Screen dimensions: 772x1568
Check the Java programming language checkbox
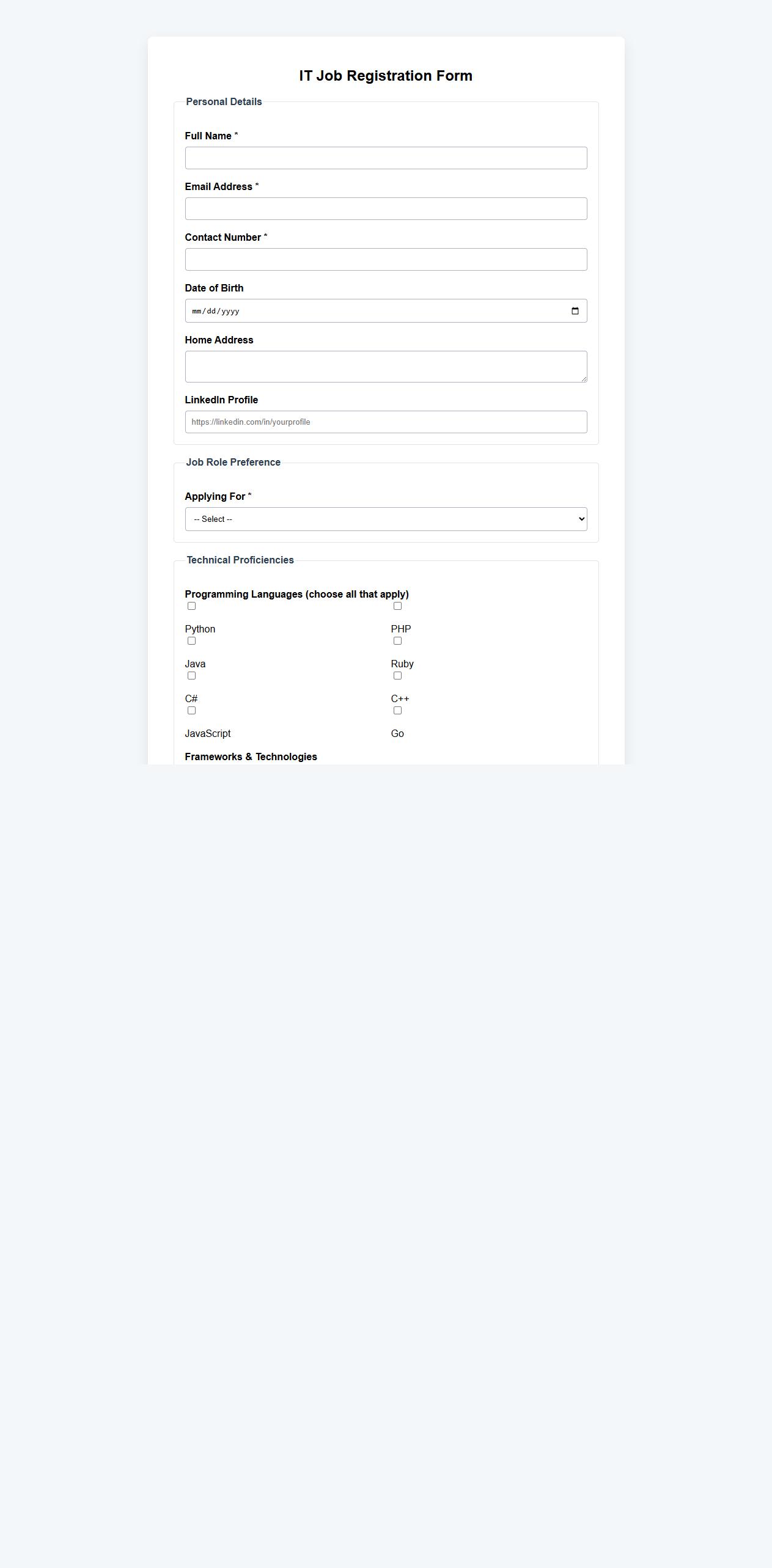pyautogui.click(x=192, y=640)
